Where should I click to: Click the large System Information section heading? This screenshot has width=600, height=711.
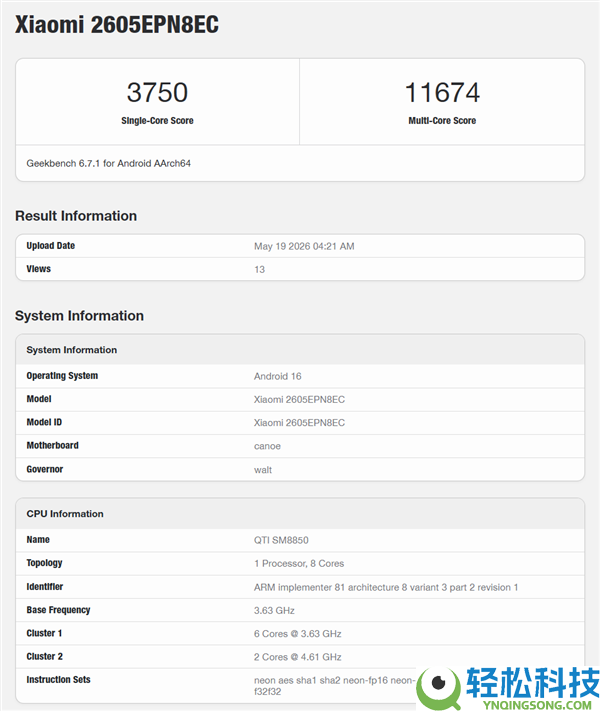coord(79,316)
